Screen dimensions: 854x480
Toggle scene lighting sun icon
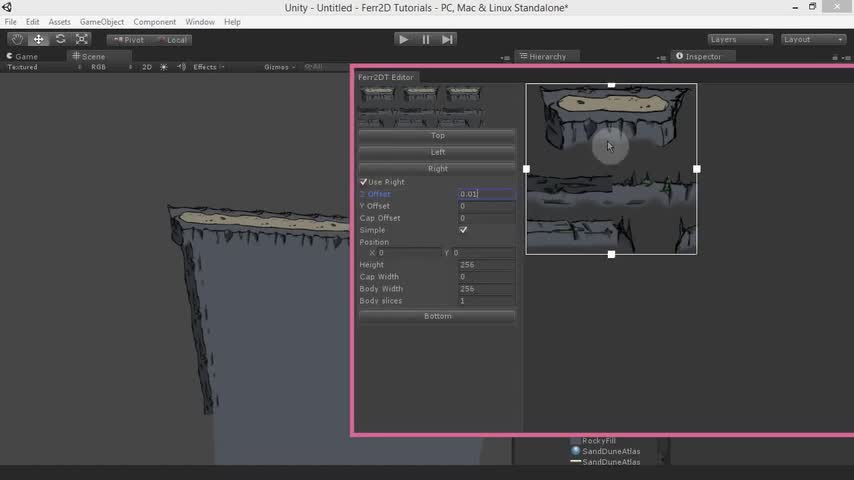[164, 67]
